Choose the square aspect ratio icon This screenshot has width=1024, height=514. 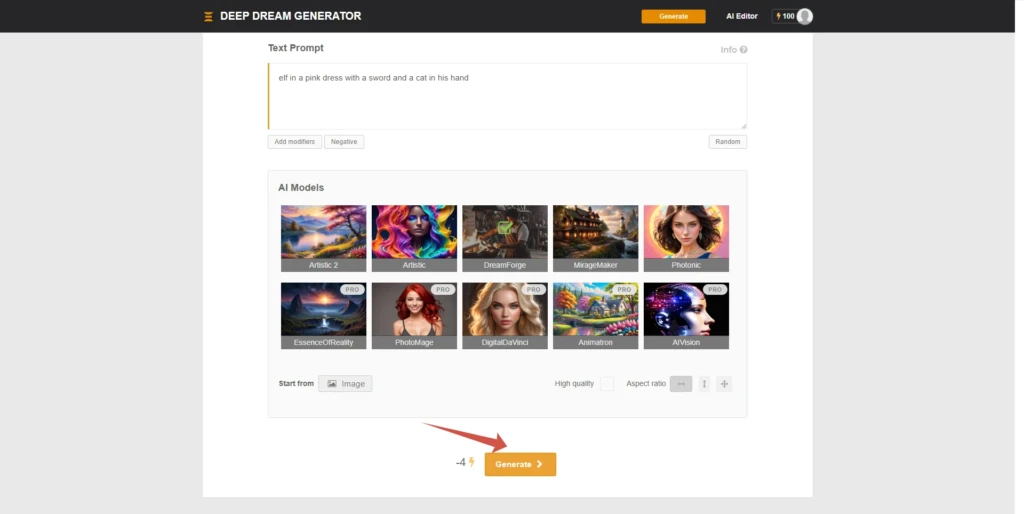coord(724,383)
